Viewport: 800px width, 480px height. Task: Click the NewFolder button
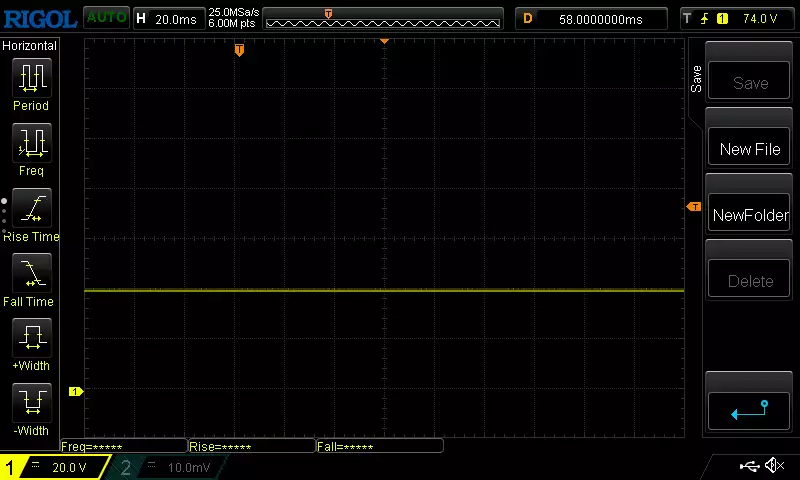[x=748, y=212]
